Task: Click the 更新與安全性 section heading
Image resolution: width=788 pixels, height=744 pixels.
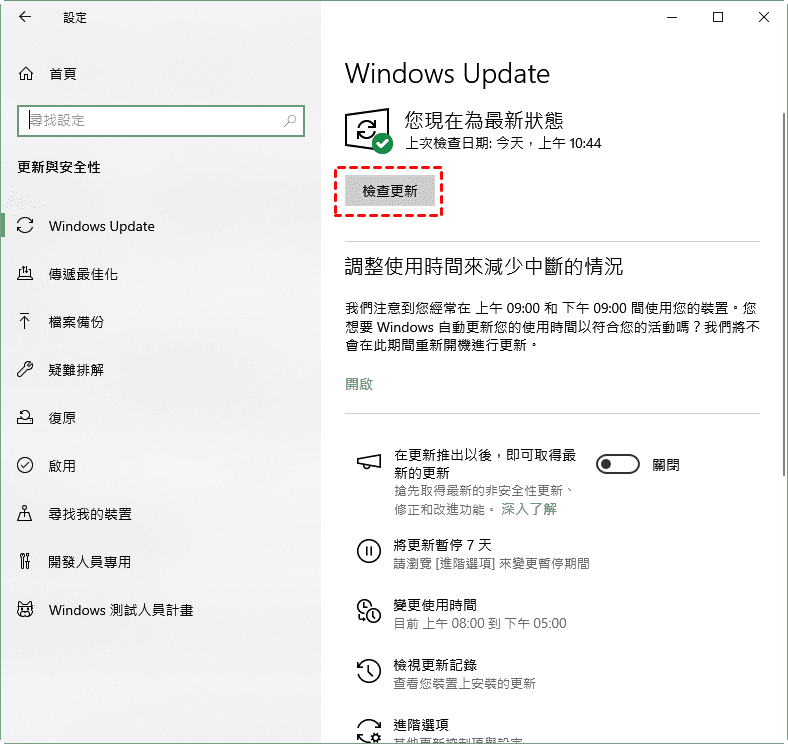Action: [x=59, y=167]
